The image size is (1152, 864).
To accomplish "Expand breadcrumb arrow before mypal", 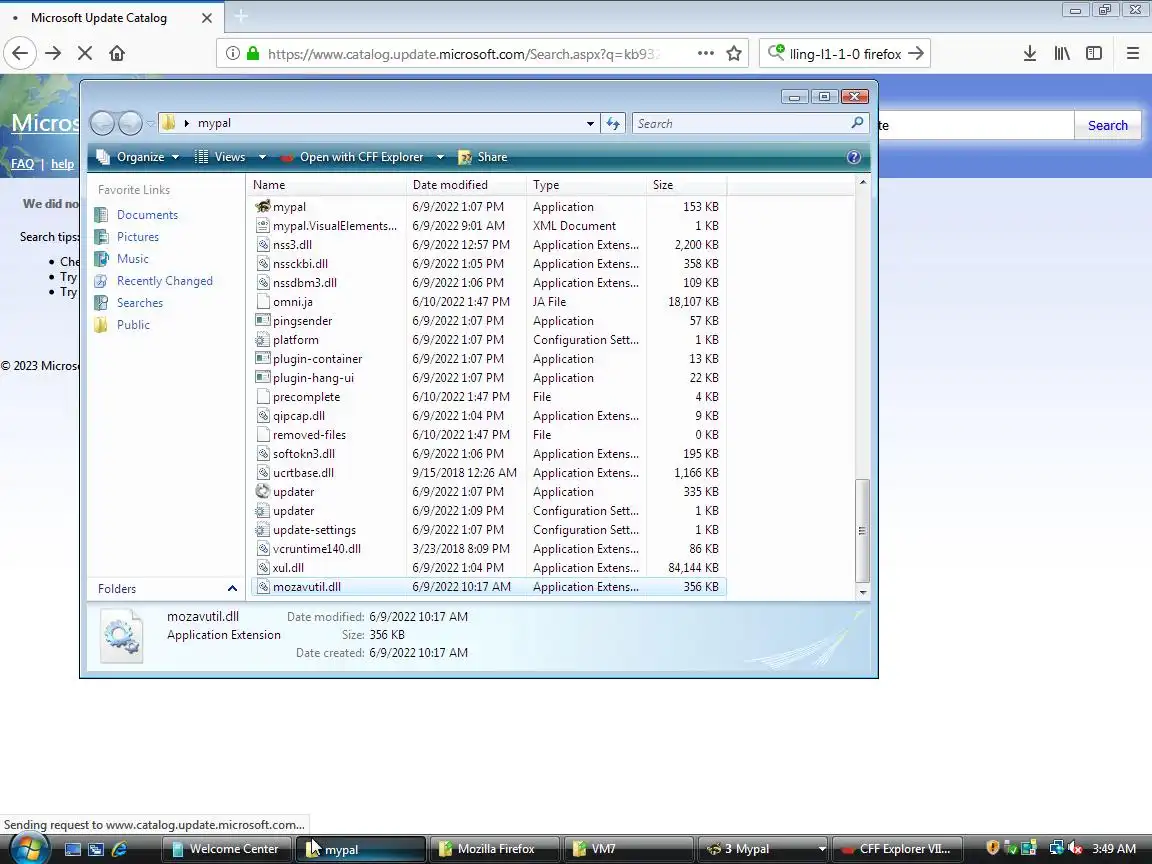I will (x=187, y=123).
